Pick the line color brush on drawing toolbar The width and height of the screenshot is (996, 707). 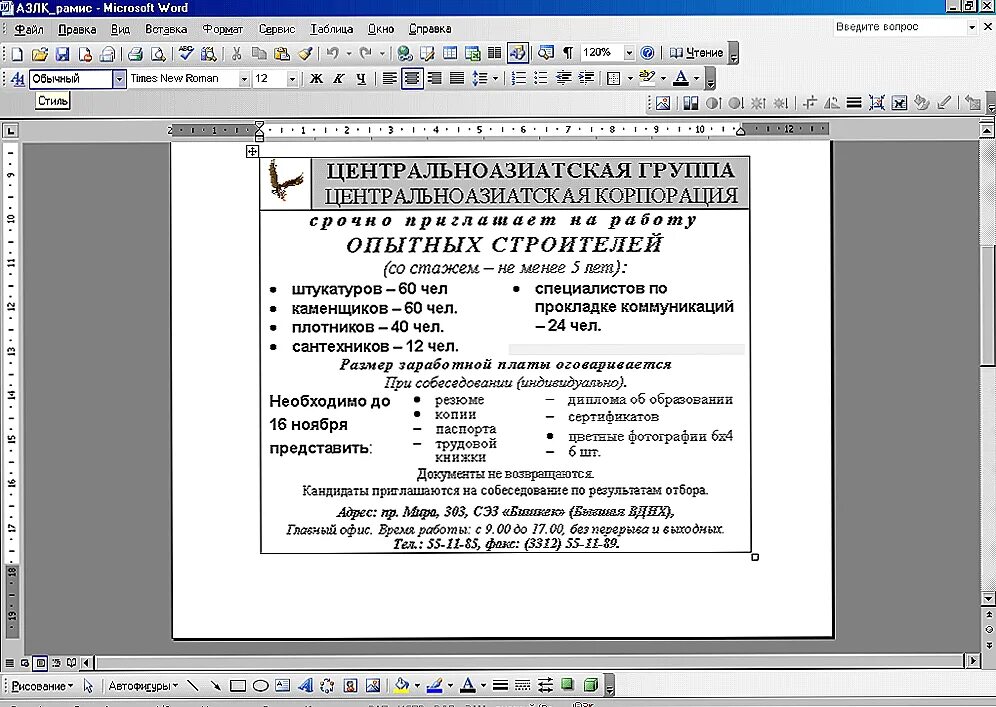click(x=434, y=686)
